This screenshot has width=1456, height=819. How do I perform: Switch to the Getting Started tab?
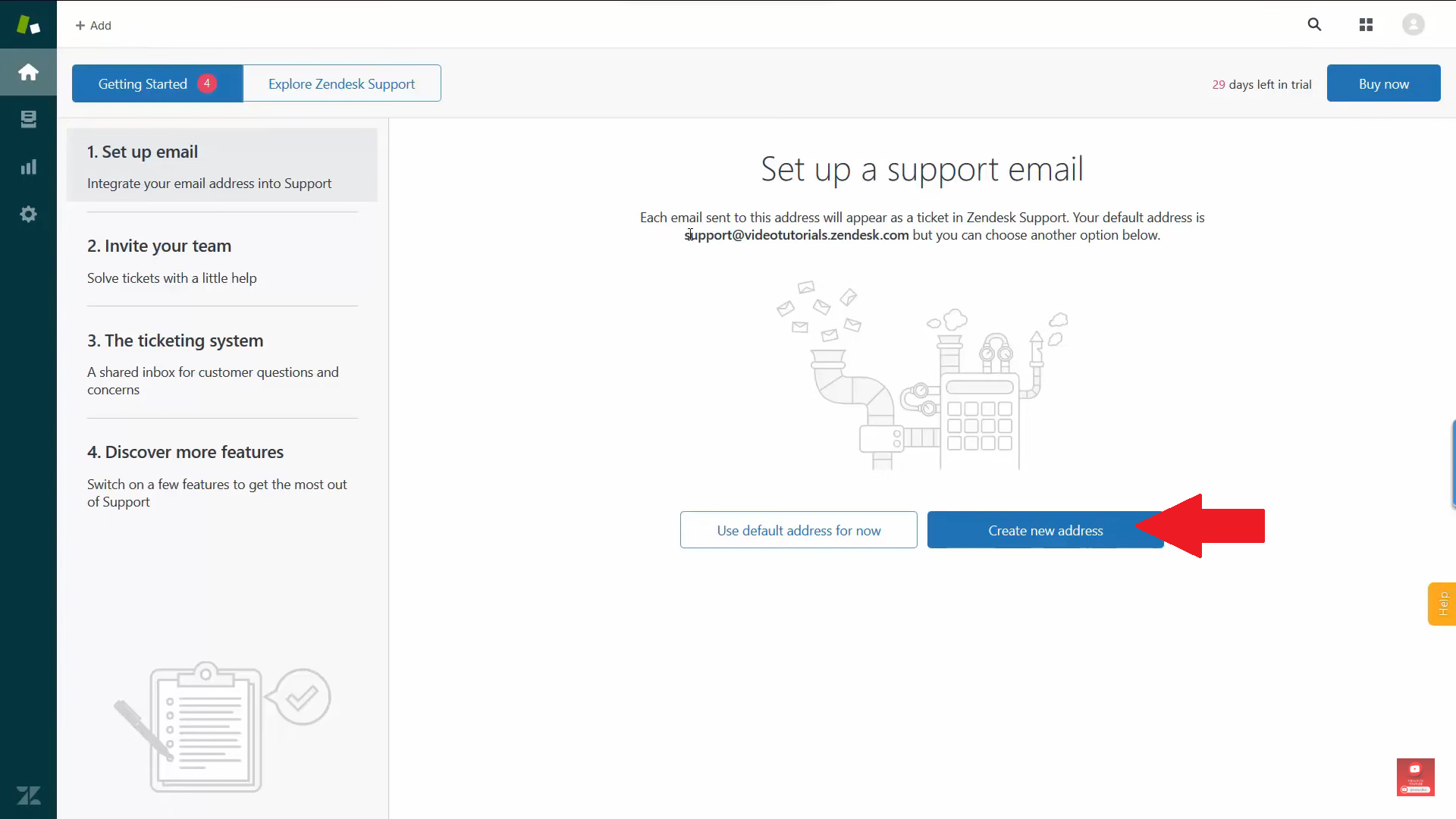(157, 83)
